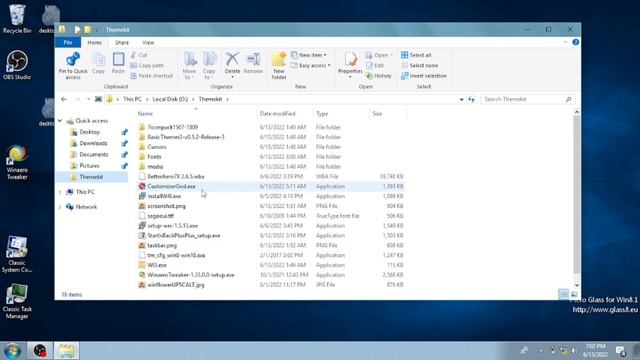Sort by the Type column header
The image size is (640, 360).
(x=341, y=114)
